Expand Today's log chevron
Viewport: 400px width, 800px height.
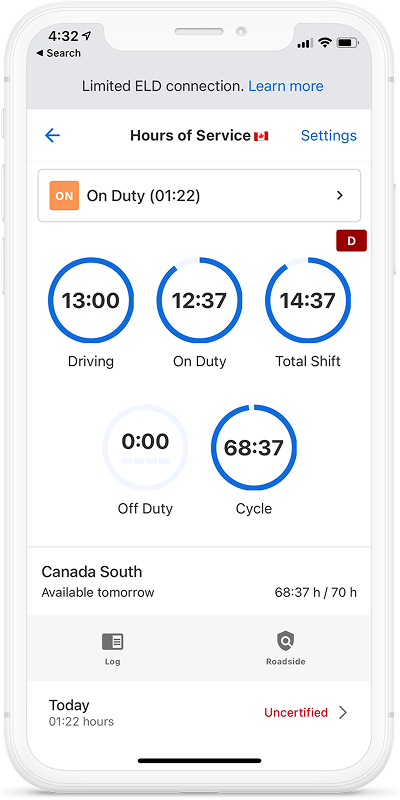343,713
